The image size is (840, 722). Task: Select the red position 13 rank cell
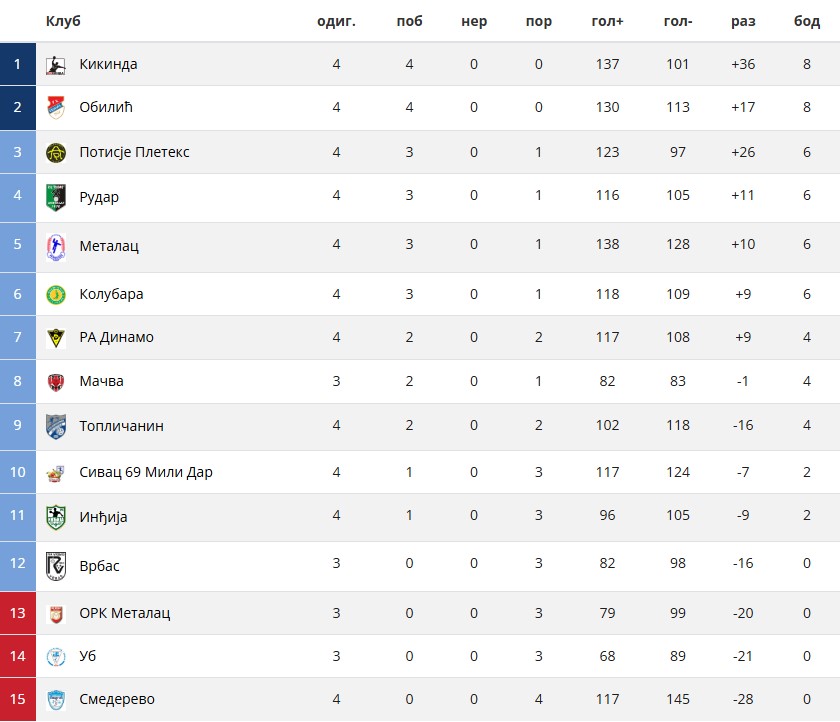pos(18,613)
